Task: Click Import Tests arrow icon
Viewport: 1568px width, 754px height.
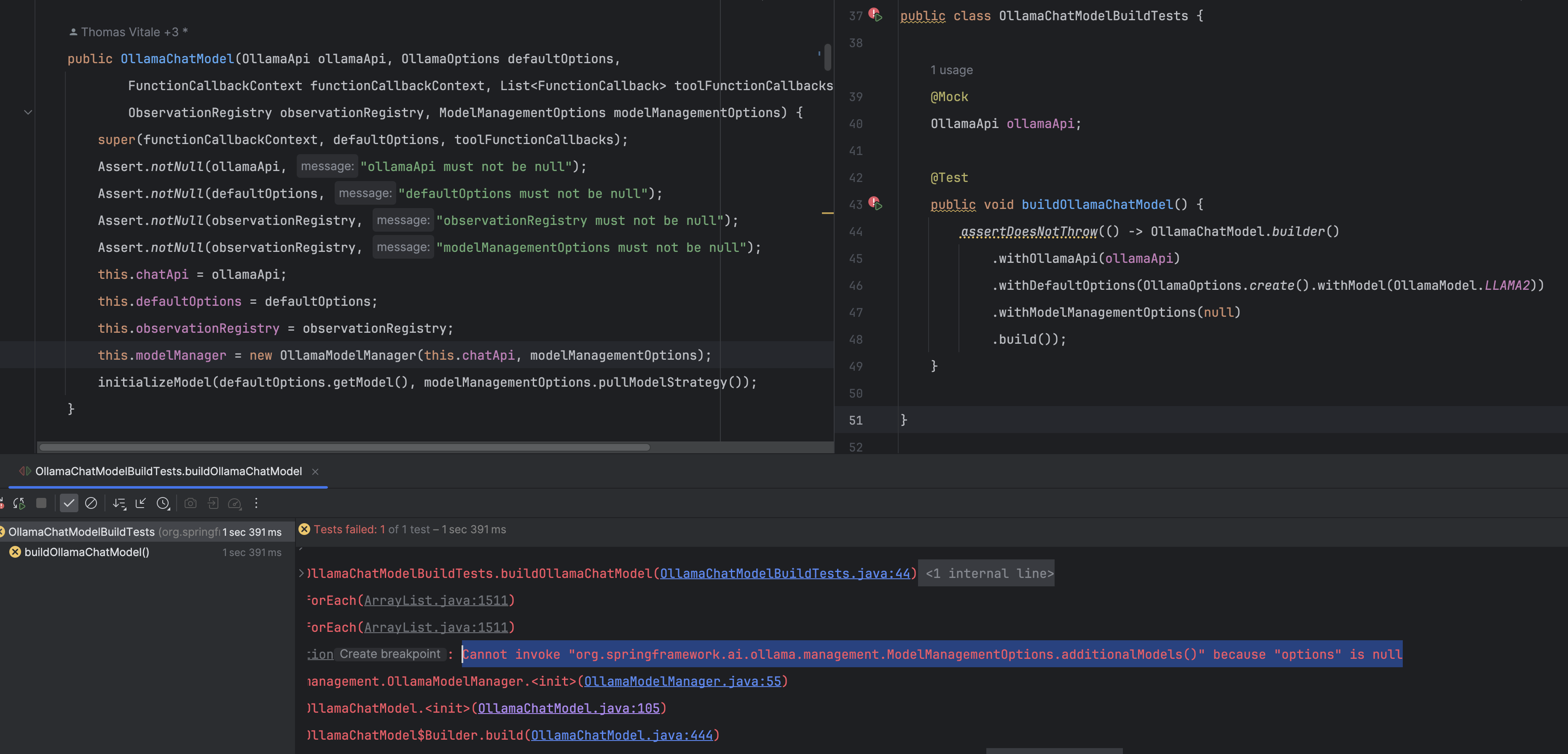Action: click(x=213, y=503)
